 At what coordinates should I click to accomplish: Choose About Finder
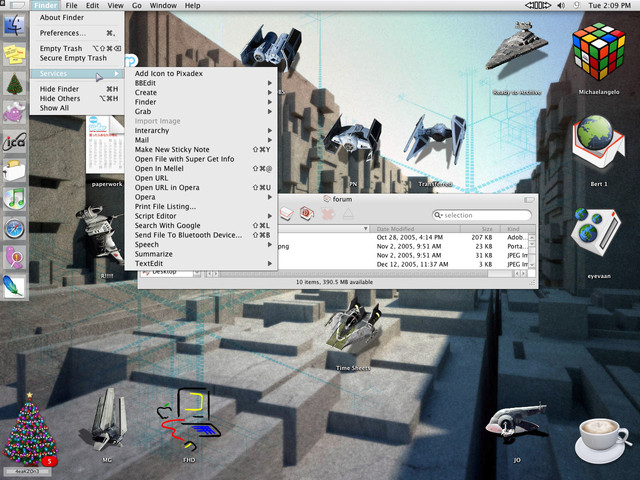pos(77,18)
